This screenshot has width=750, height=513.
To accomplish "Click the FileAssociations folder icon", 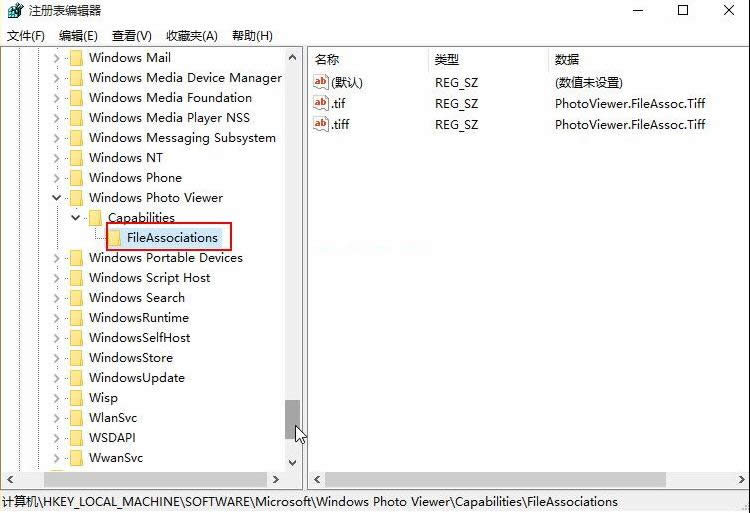I will coord(115,238).
